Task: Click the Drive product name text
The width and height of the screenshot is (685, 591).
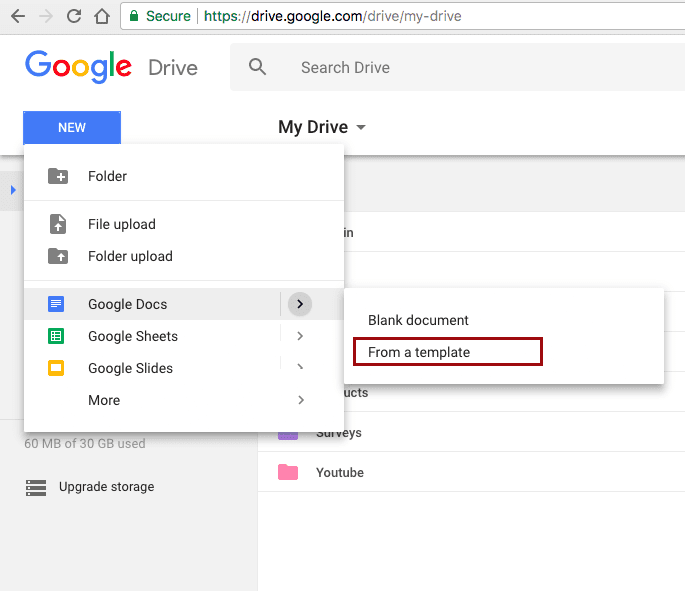Action: [173, 68]
